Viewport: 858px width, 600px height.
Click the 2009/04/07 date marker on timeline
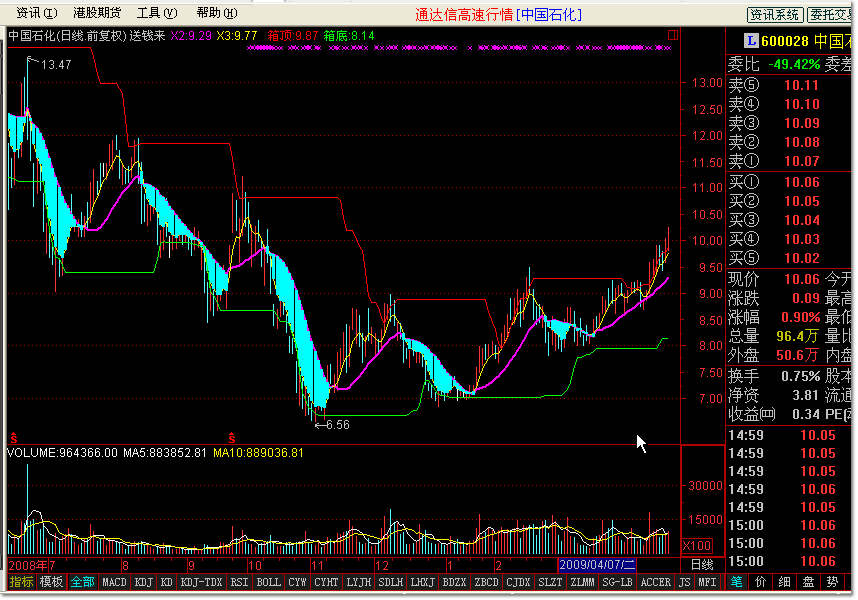[596, 565]
